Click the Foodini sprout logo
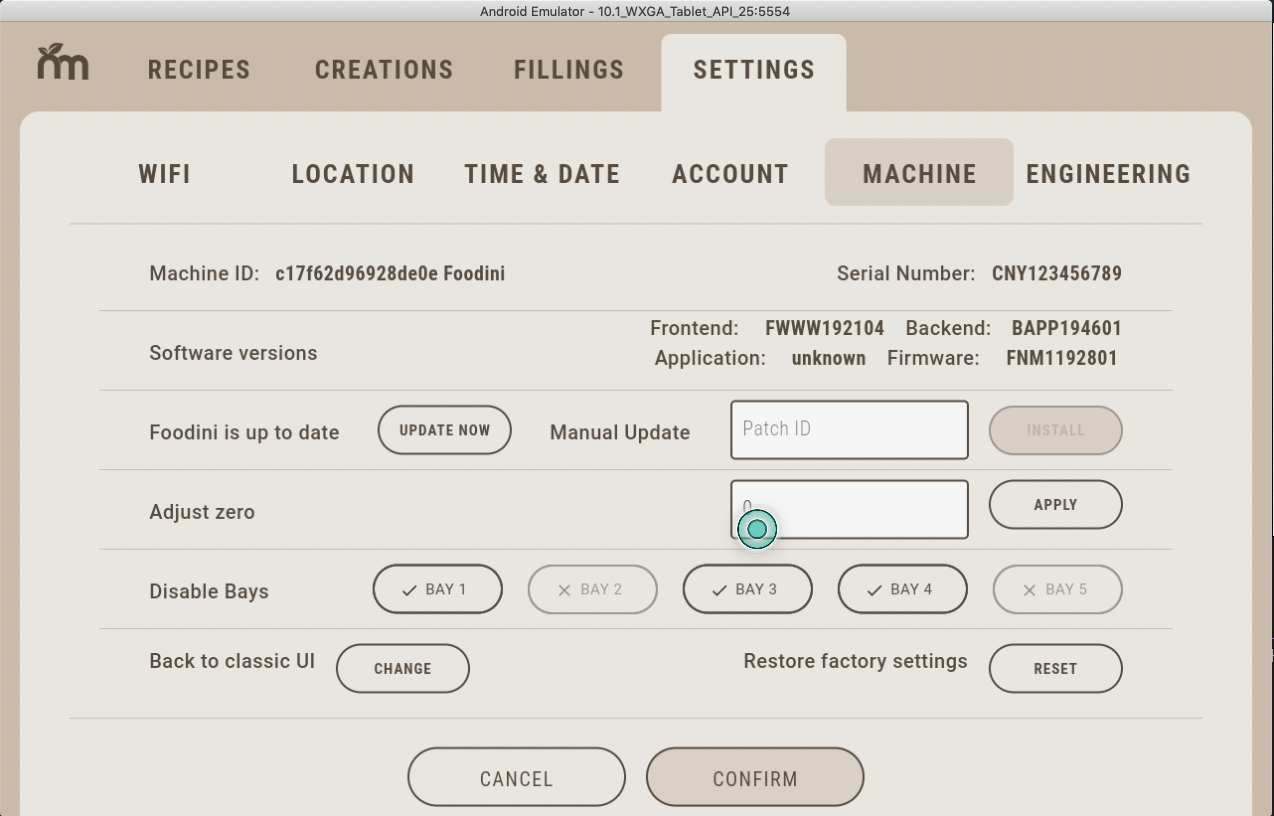Image resolution: width=1274 pixels, height=816 pixels. click(x=63, y=63)
